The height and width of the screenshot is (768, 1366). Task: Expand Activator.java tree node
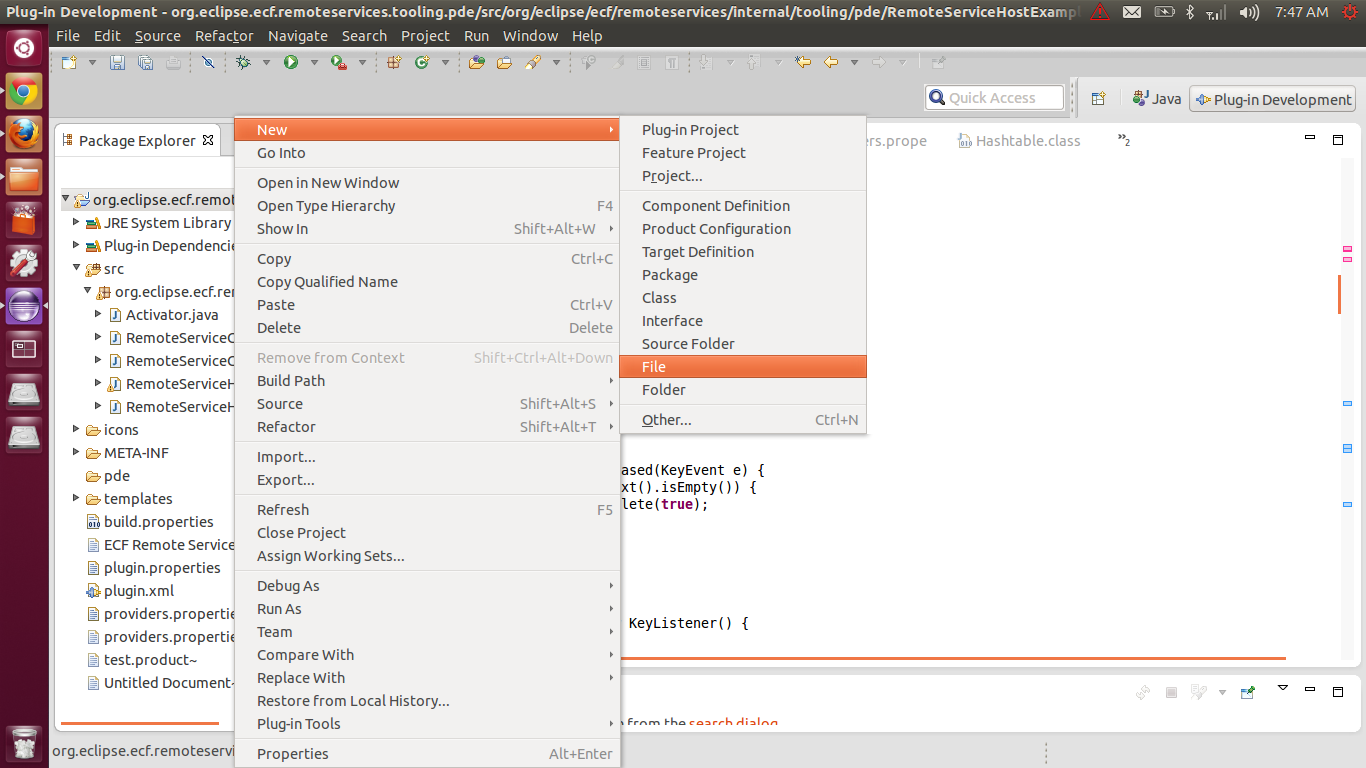click(x=98, y=314)
